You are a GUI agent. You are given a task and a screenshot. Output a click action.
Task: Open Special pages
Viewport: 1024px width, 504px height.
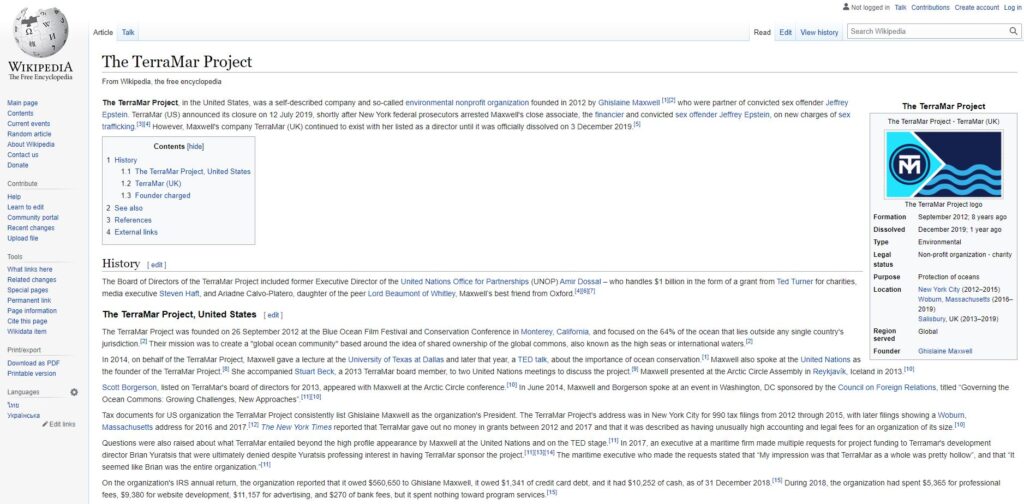pos(27,290)
